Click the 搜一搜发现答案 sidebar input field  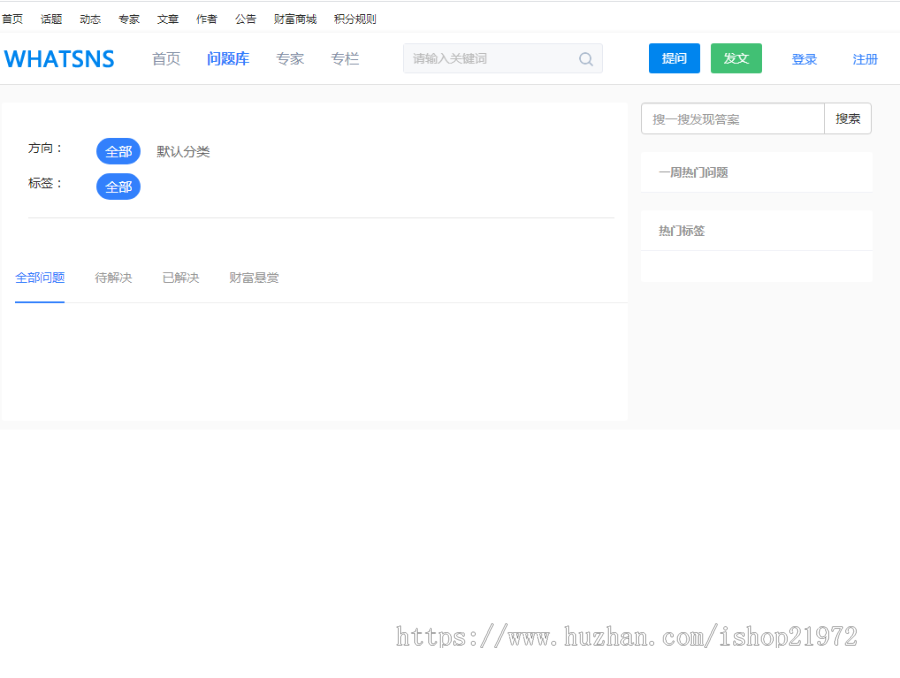point(730,118)
